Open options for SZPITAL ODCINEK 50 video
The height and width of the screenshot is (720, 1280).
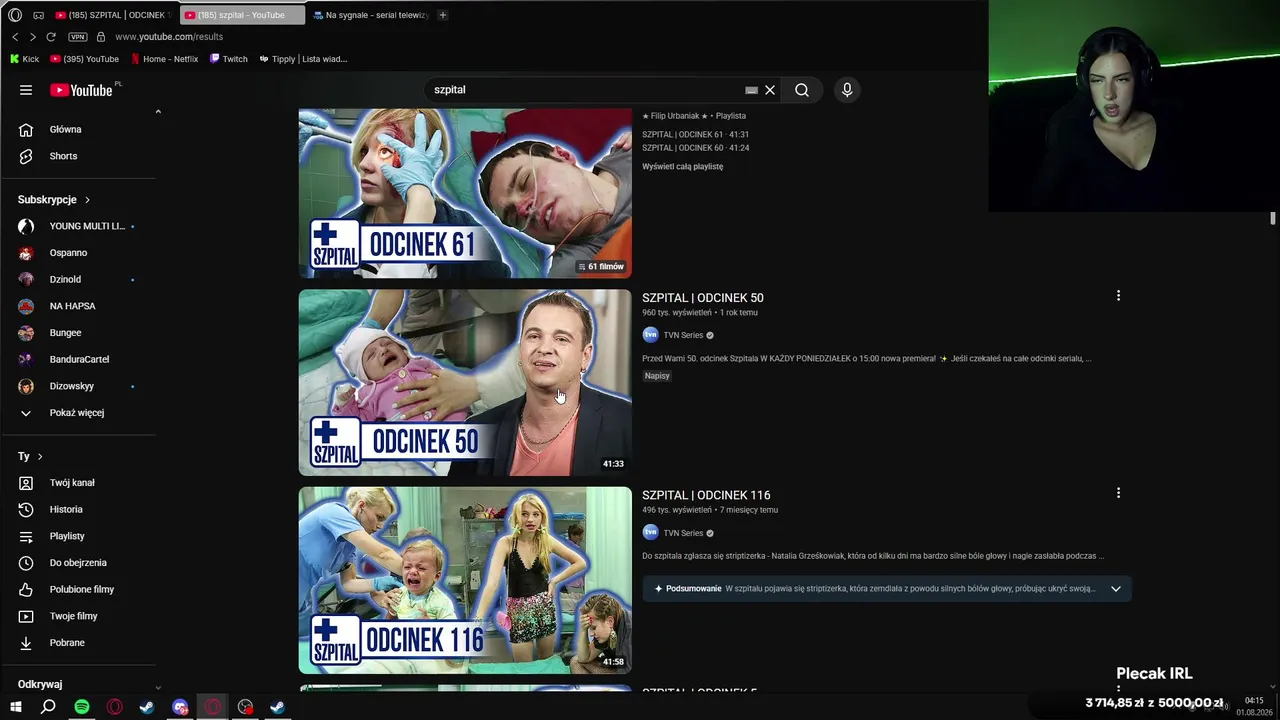[x=1118, y=296]
